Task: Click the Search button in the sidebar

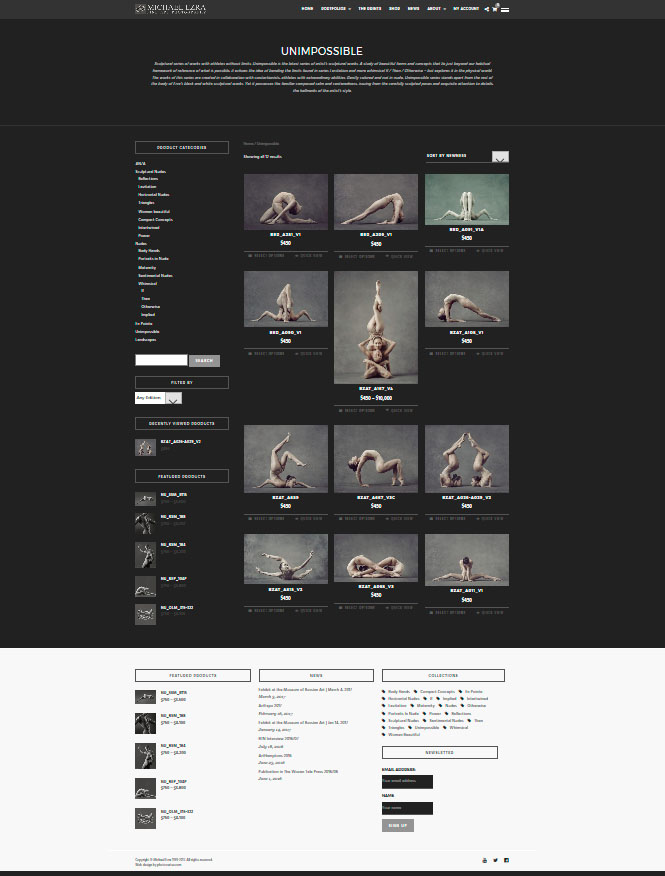Action: pyautogui.click(x=204, y=361)
